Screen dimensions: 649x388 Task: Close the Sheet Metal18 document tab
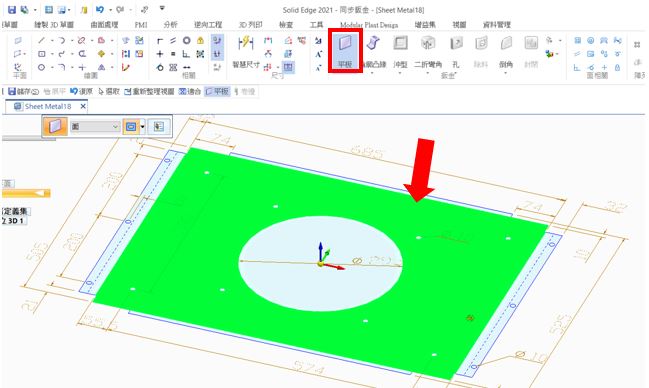(83, 106)
